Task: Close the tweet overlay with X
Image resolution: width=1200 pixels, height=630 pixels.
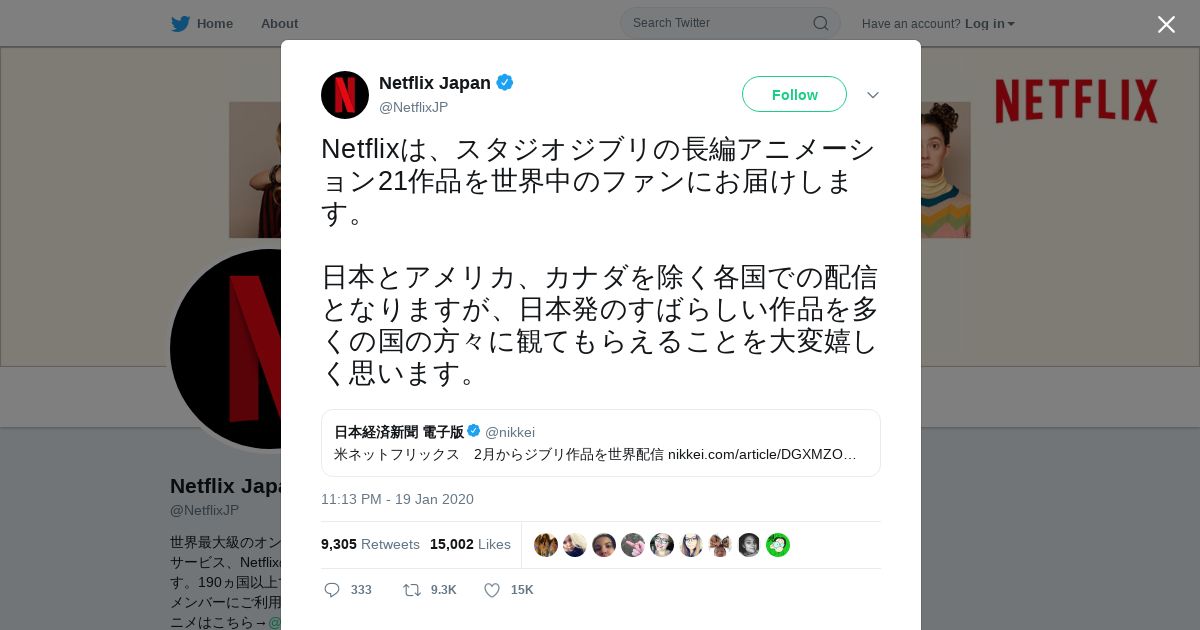Action: 1166,24
